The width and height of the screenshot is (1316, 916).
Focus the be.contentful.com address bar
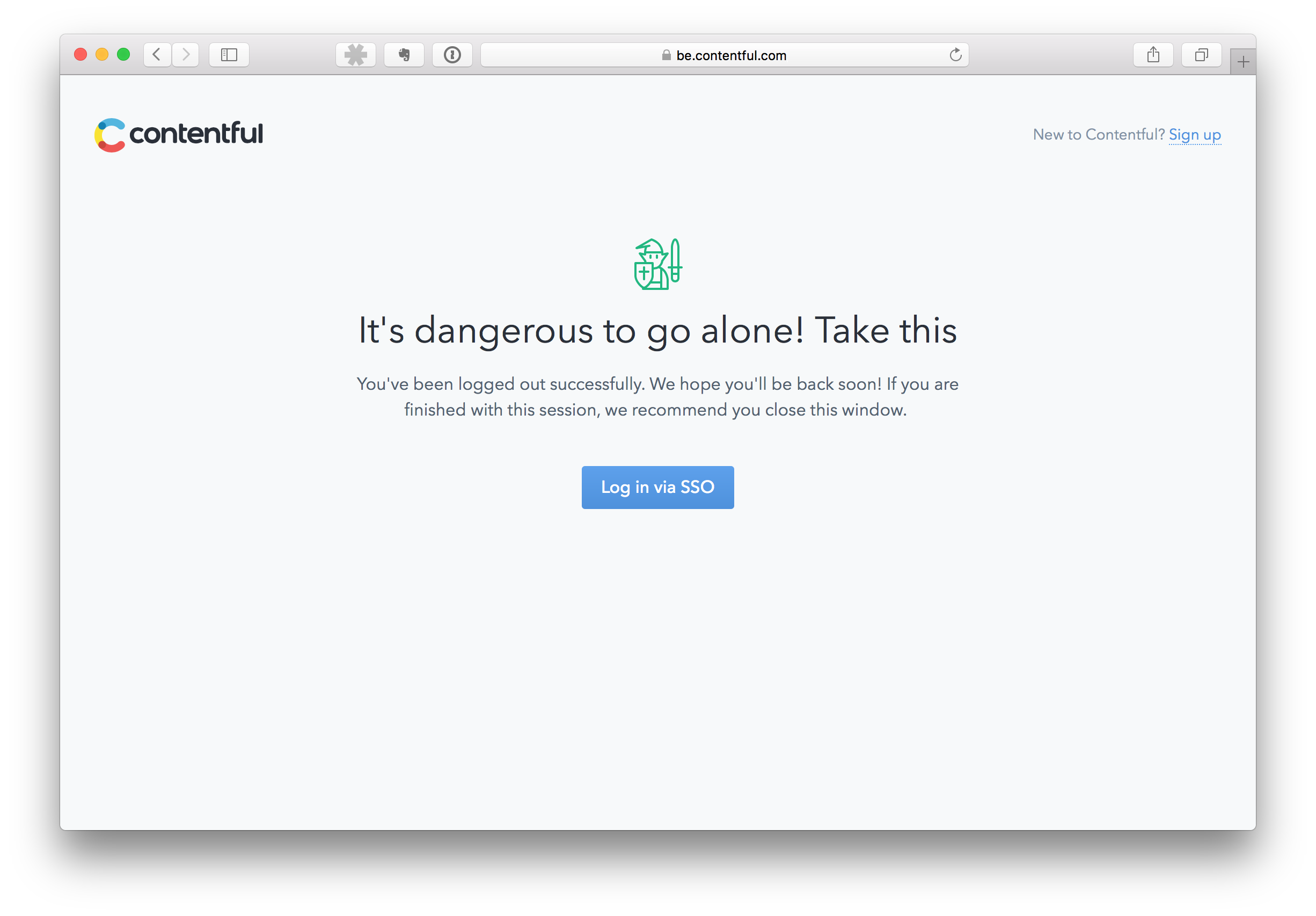(725, 54)
